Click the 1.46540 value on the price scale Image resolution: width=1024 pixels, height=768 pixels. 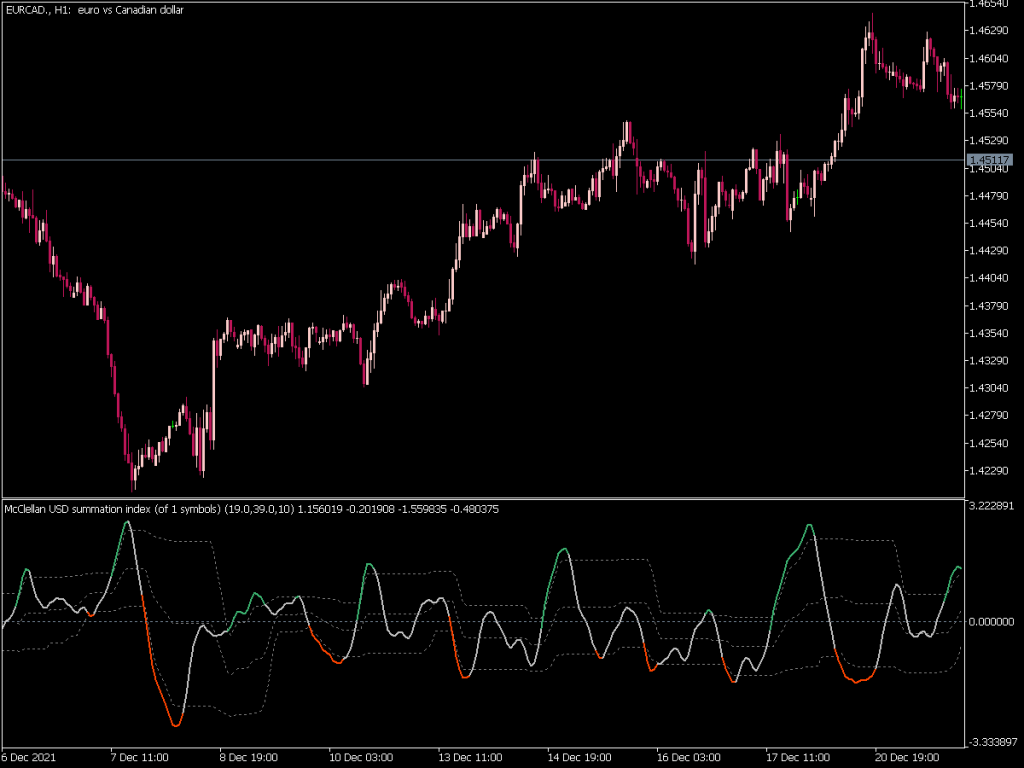(x=991, y=8)
